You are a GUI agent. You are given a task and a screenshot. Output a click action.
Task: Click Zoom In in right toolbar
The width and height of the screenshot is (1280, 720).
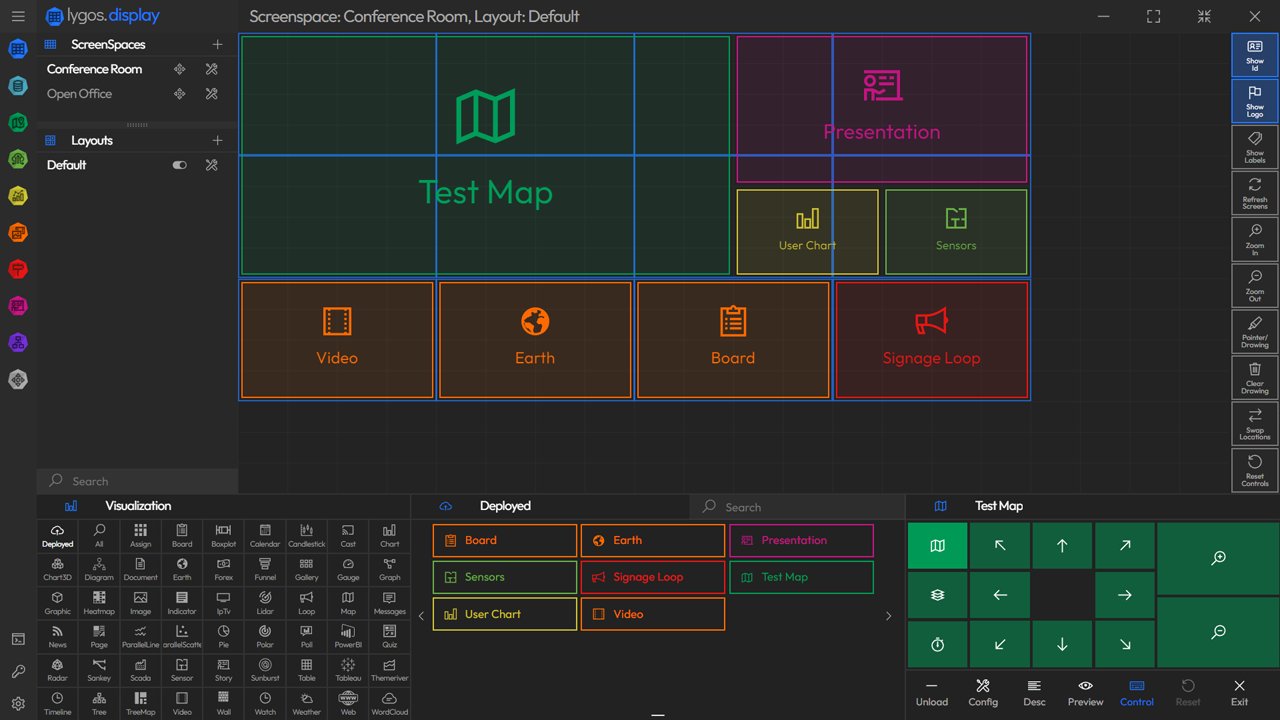click(1254, 238)
